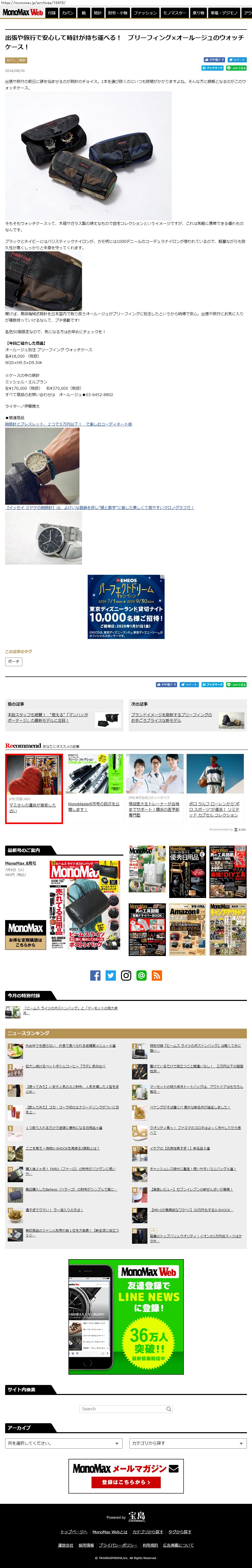Click the top Twitter ツイート button
Image resolution: width=252 pixels, height=1568 pixels.
tap(237, 60)
